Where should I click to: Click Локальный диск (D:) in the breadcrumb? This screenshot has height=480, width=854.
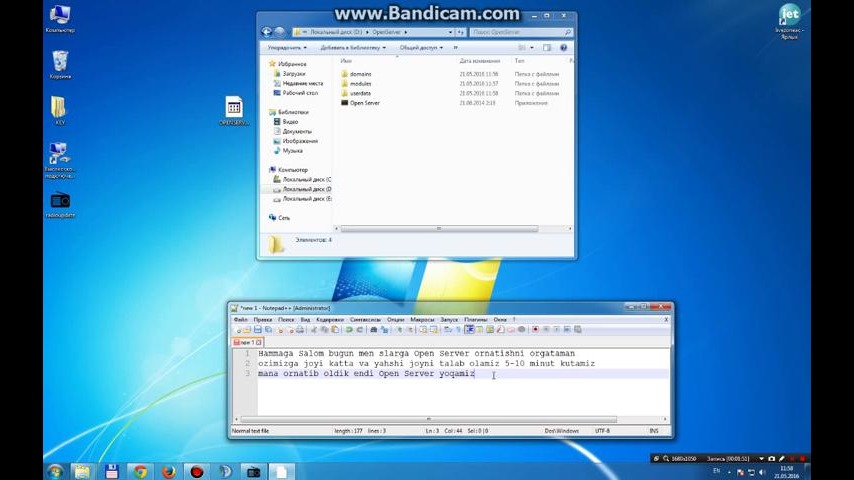[336, 32]
